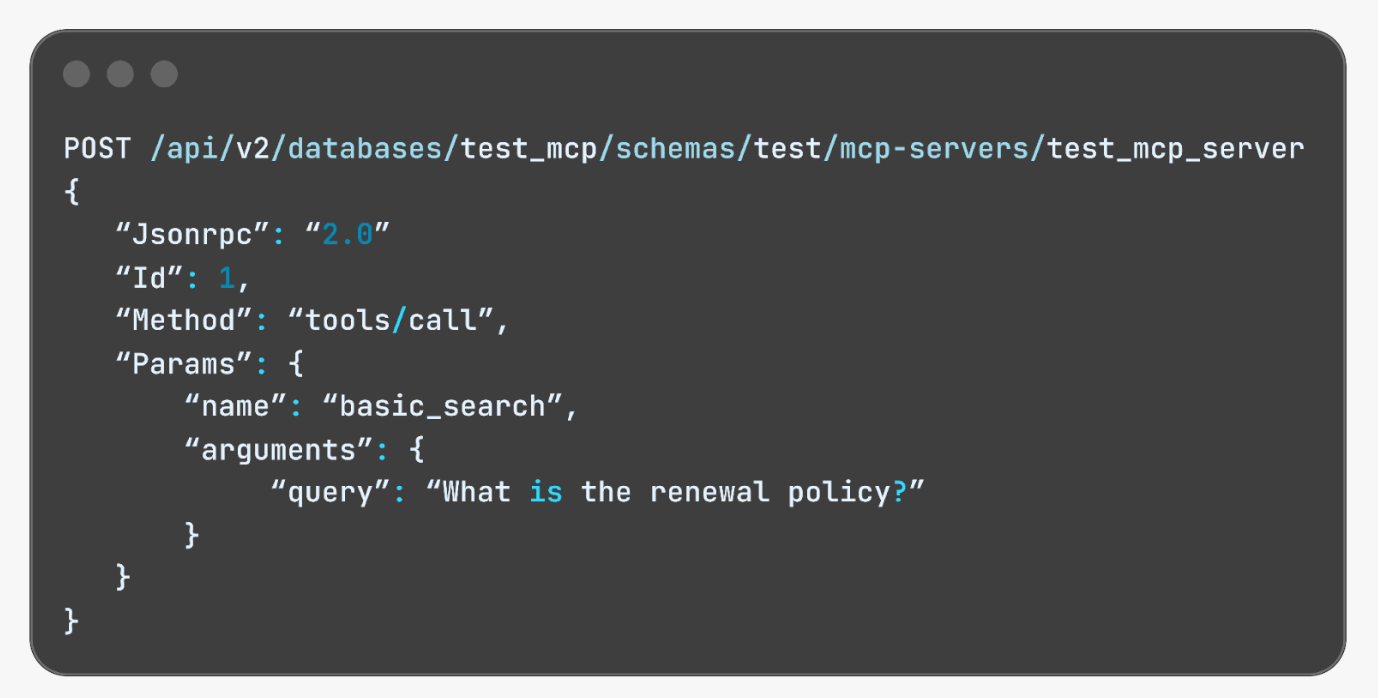Click the "Jsonrpc" key
The height and width of the screenshot is (698, 1382).
pos(193,235)
